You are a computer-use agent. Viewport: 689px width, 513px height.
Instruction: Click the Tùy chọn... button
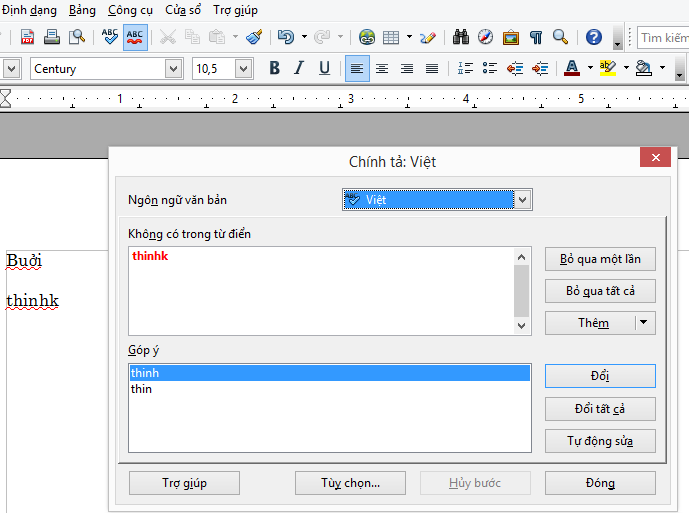350,483
